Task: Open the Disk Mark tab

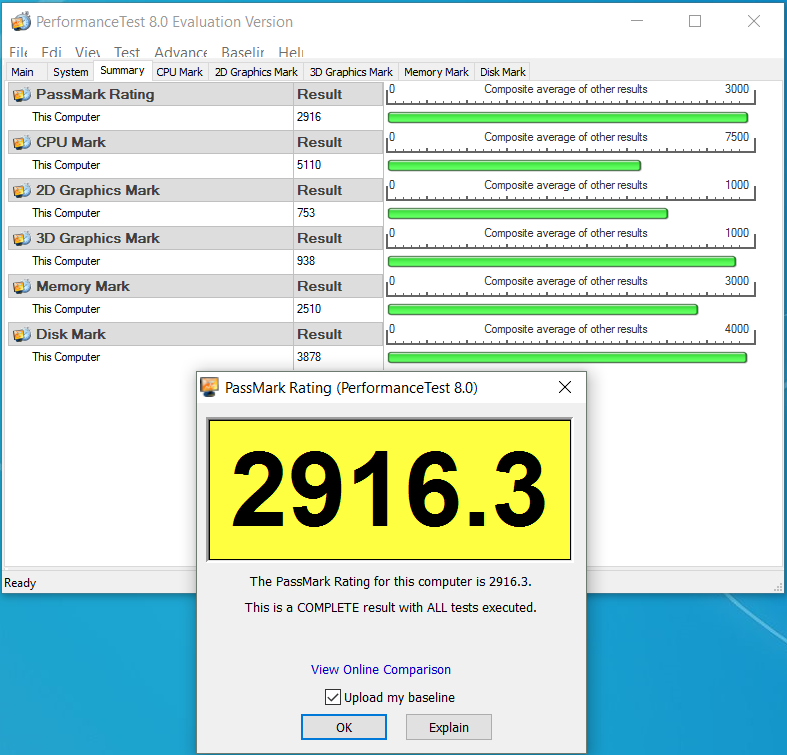Action: 502,72
